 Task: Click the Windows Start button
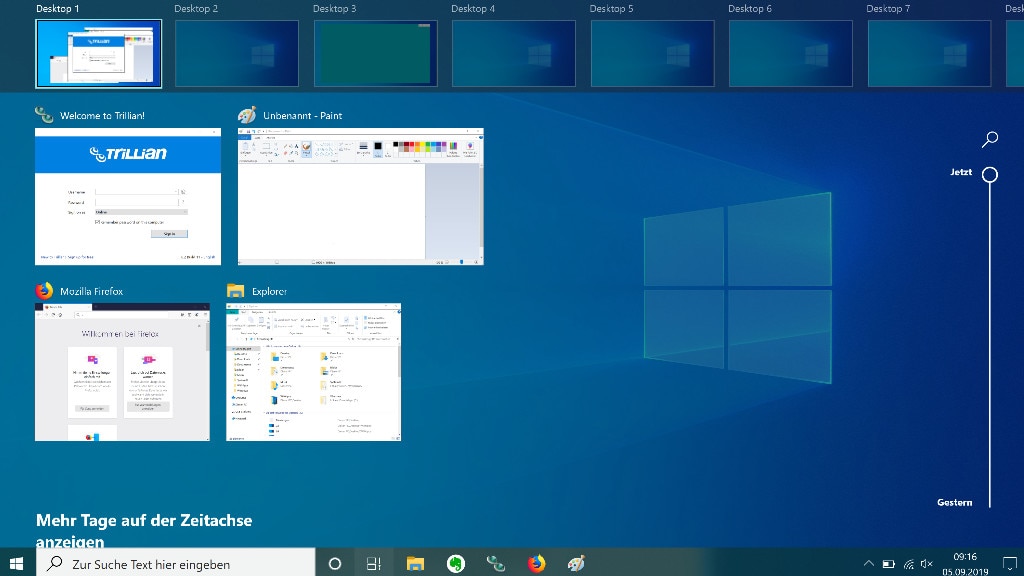[x=16, y=563]
